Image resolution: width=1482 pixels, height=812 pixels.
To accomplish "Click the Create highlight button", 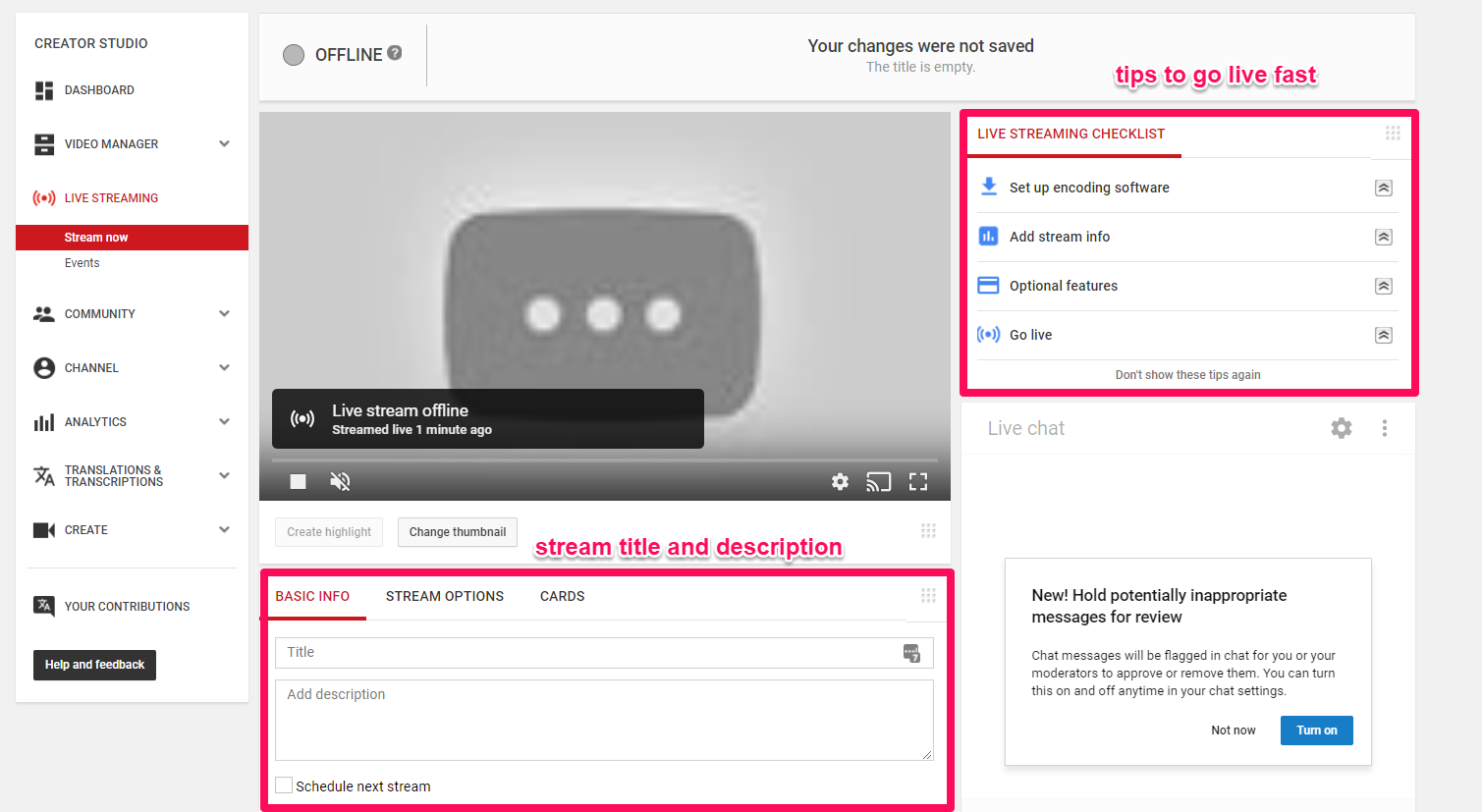I will pos(329,532).
